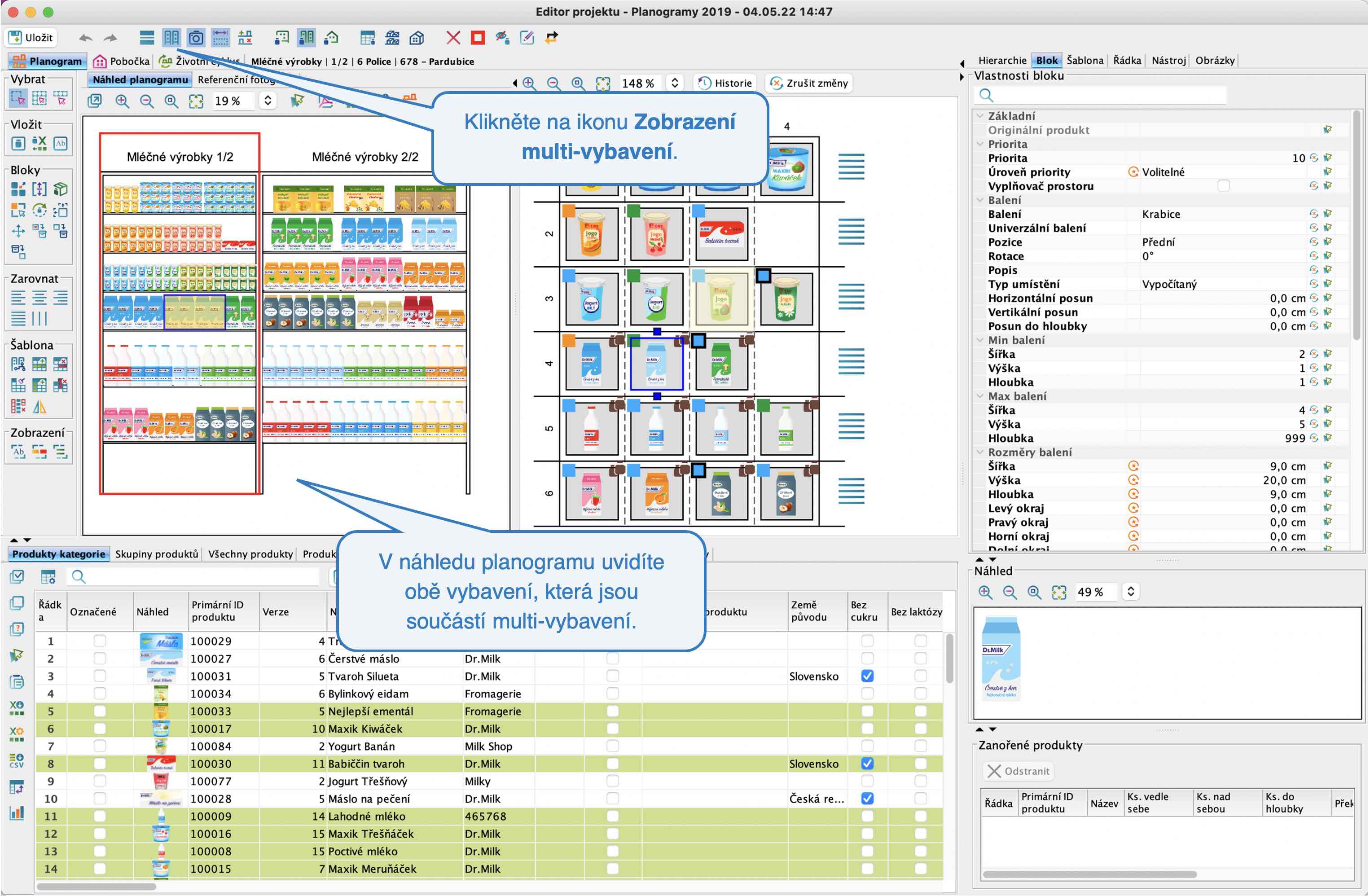The height and width of the screenshot is (896, 1370).
Task: Switch to Skupiny produktů tab
Action: (157, 554)
